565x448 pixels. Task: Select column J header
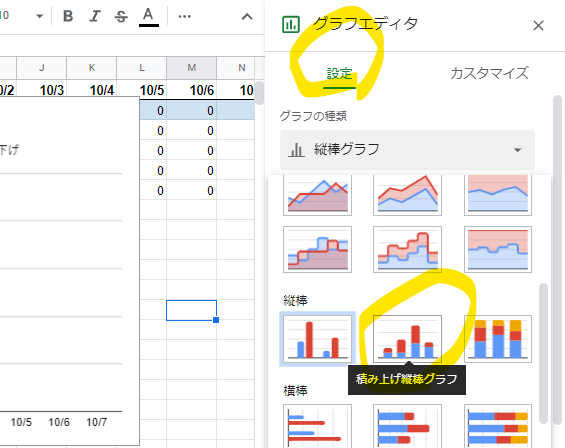(x=41, y=68)
